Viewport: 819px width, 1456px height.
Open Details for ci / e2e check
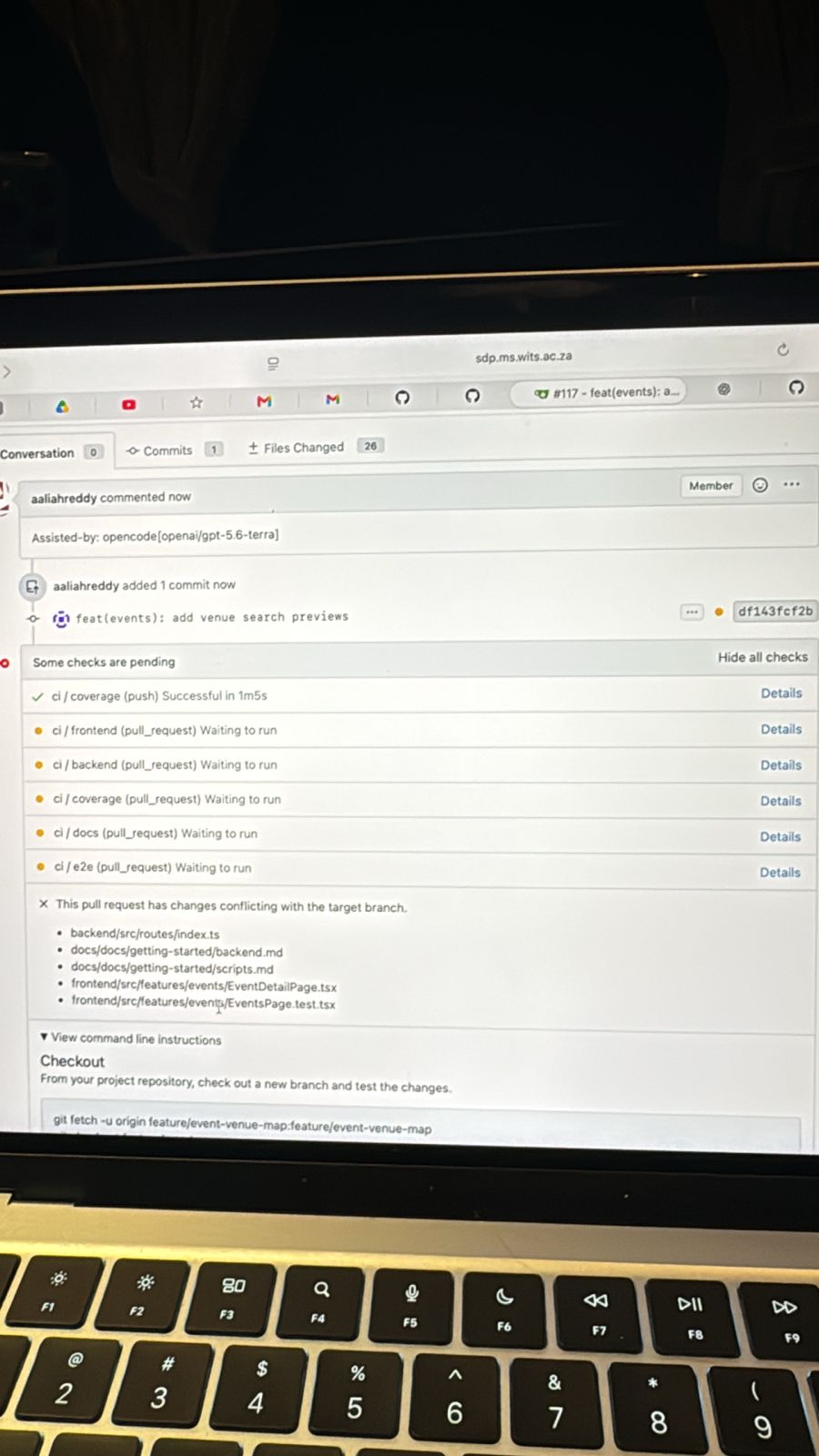[x=780, y=872]
